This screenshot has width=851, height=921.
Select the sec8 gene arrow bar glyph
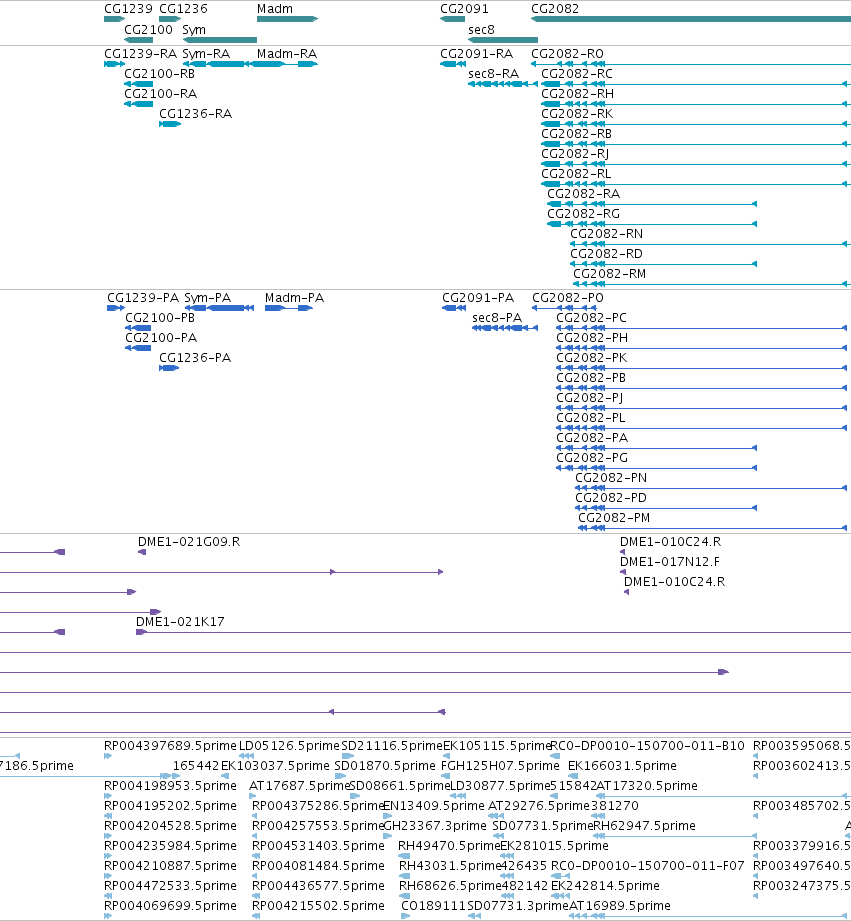coord(503,40)
